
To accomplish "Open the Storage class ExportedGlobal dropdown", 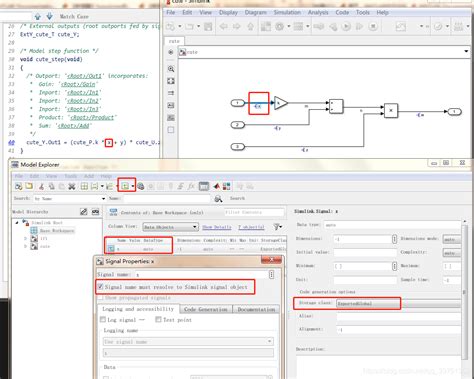I will (399, 303).
